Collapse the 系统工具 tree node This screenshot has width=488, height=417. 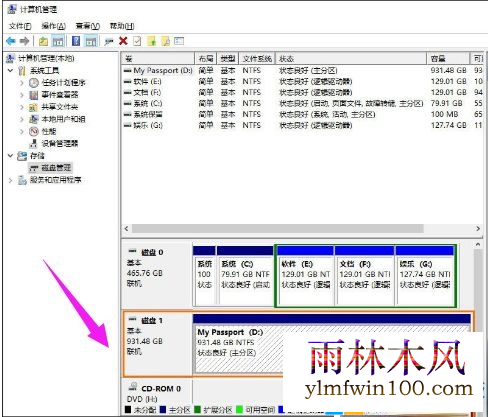[10, 71]
